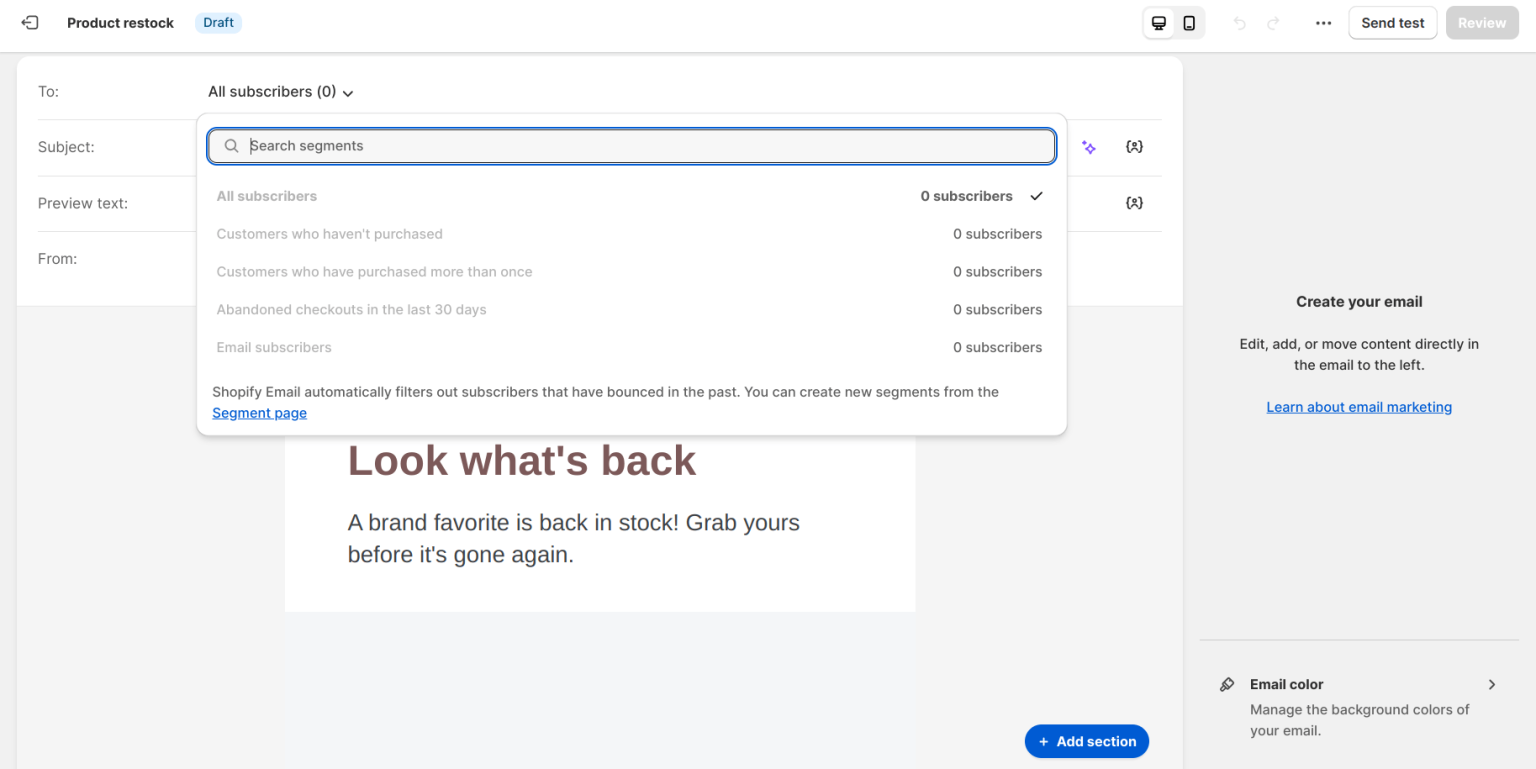
Task: Click the exit editor icon top left
Action: click(30, 22)
